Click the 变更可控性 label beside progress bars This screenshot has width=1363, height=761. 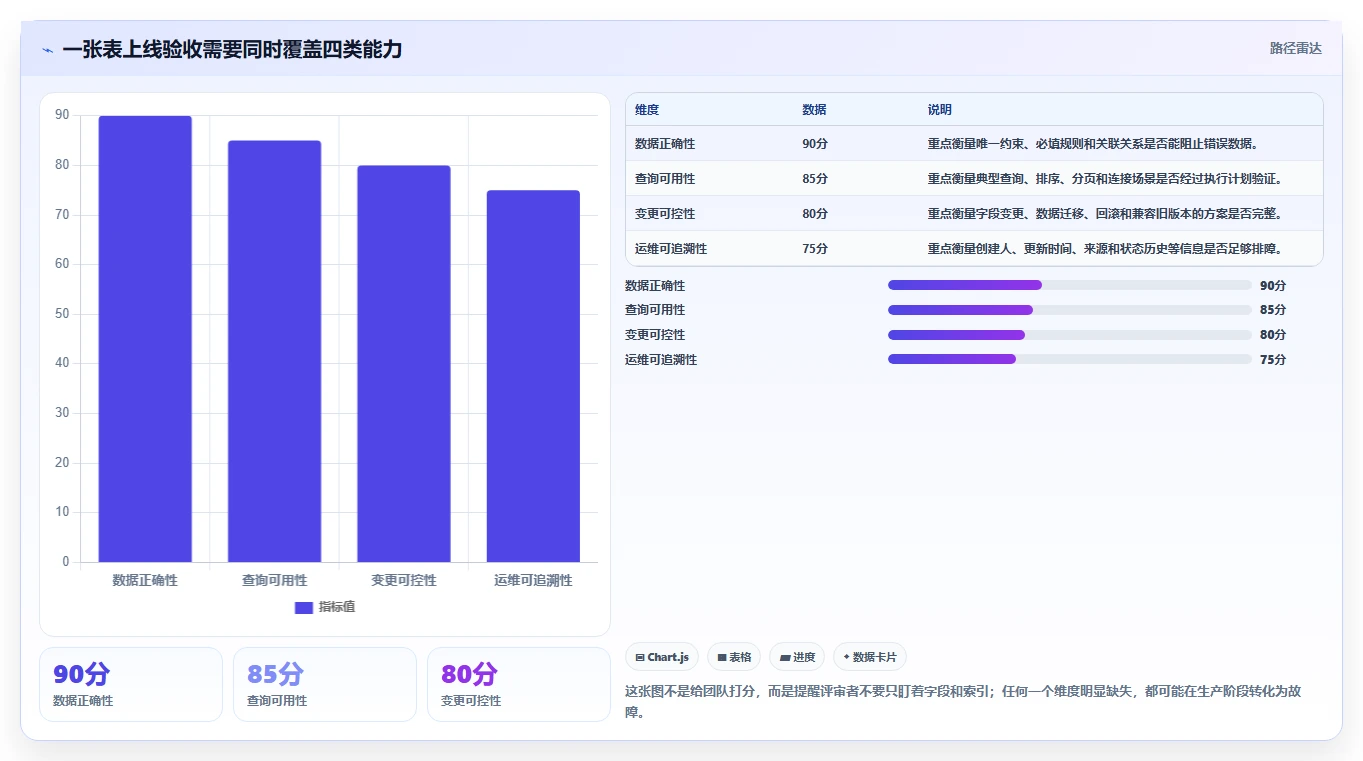655,335
